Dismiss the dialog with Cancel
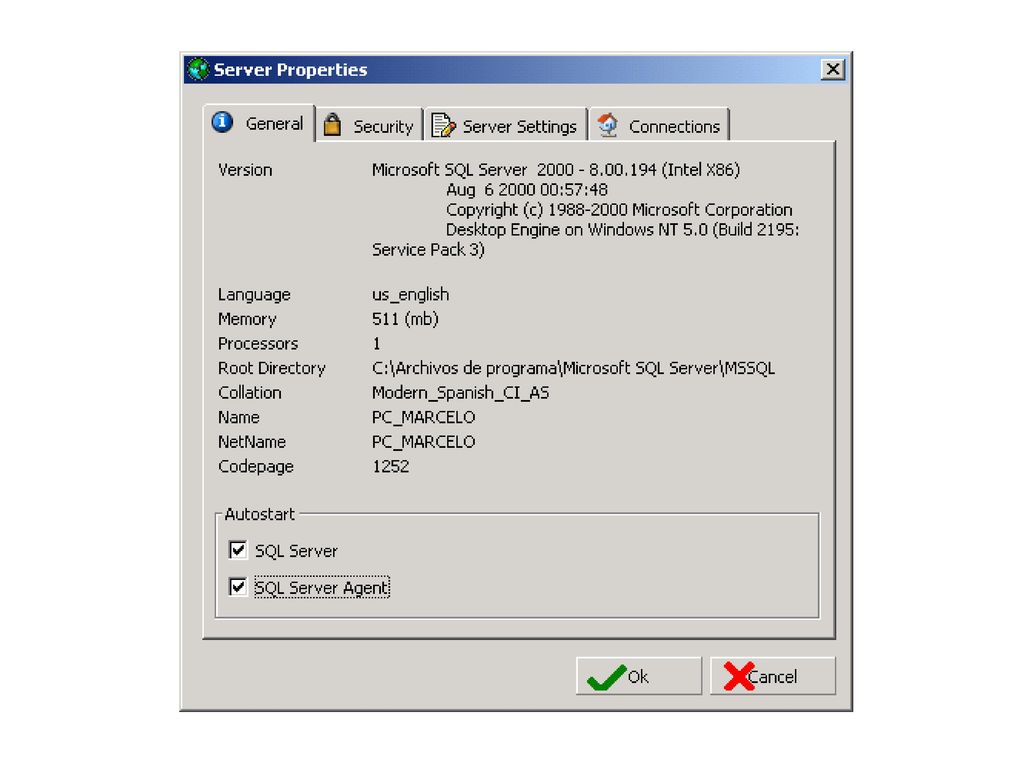Viewport: 1024px width, 768px height. [x=773, y=676]
